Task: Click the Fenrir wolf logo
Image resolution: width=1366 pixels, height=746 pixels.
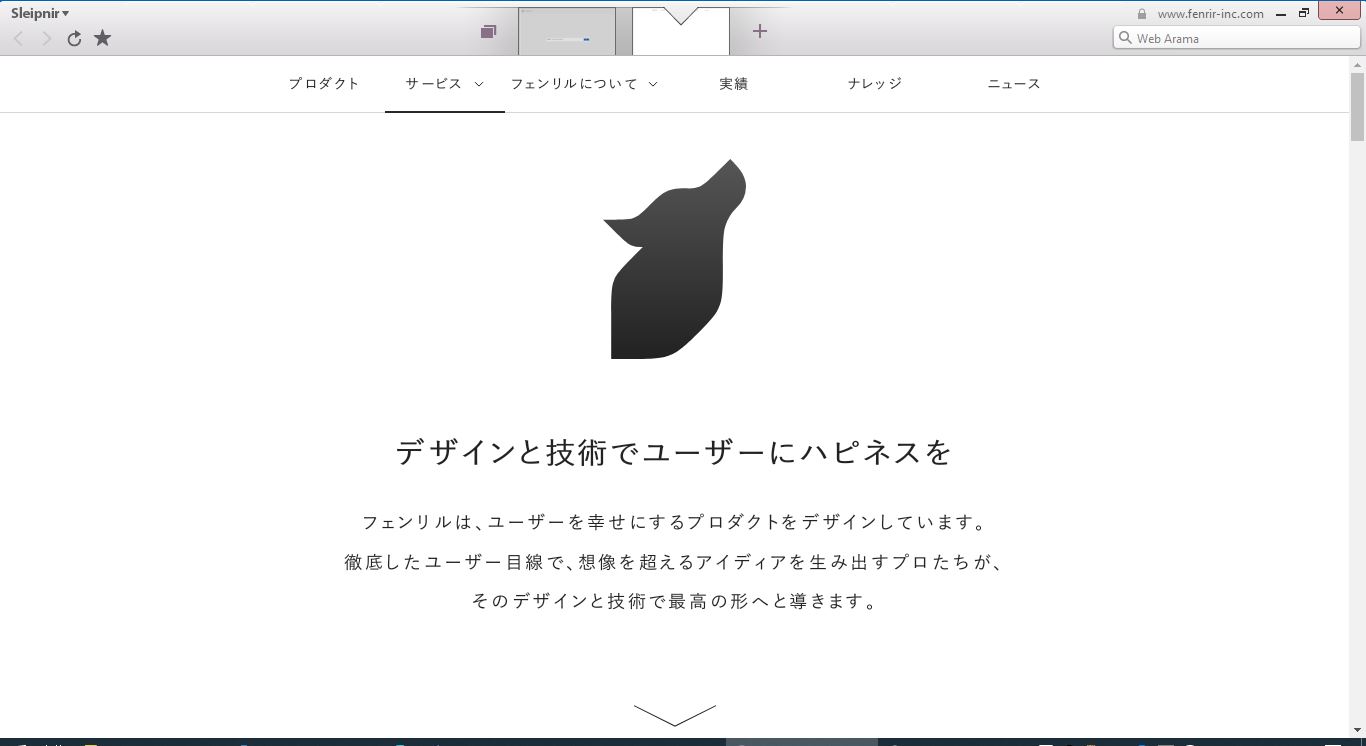Action: [675, 259]
